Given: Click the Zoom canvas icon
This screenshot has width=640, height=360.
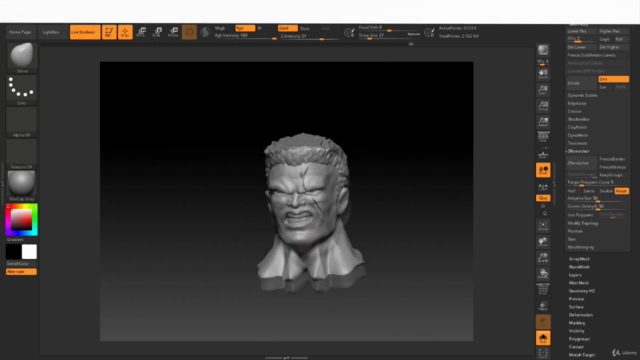Looking at the screenshot, I should coord(543,90).
